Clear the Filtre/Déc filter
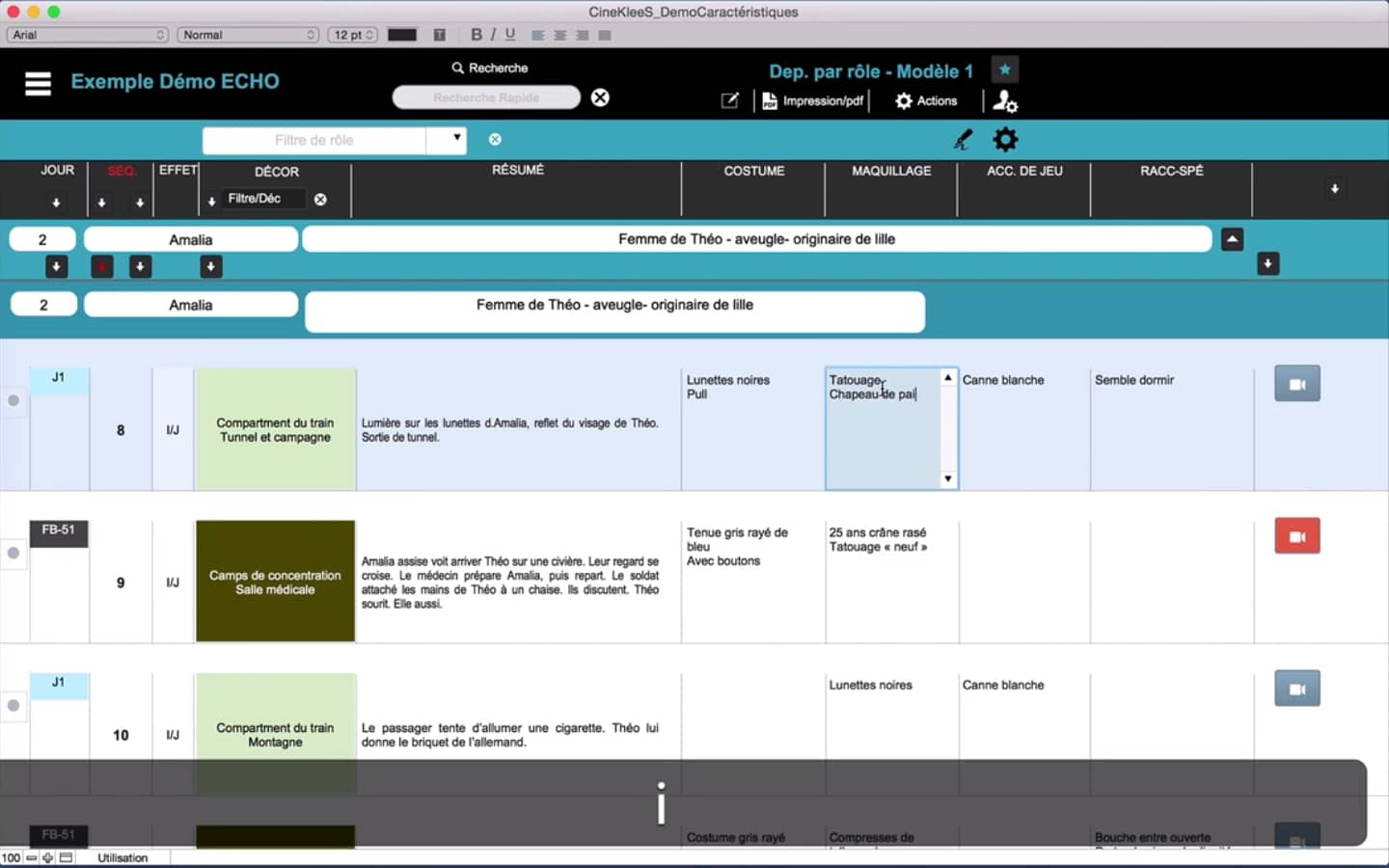 click(320, 199)
